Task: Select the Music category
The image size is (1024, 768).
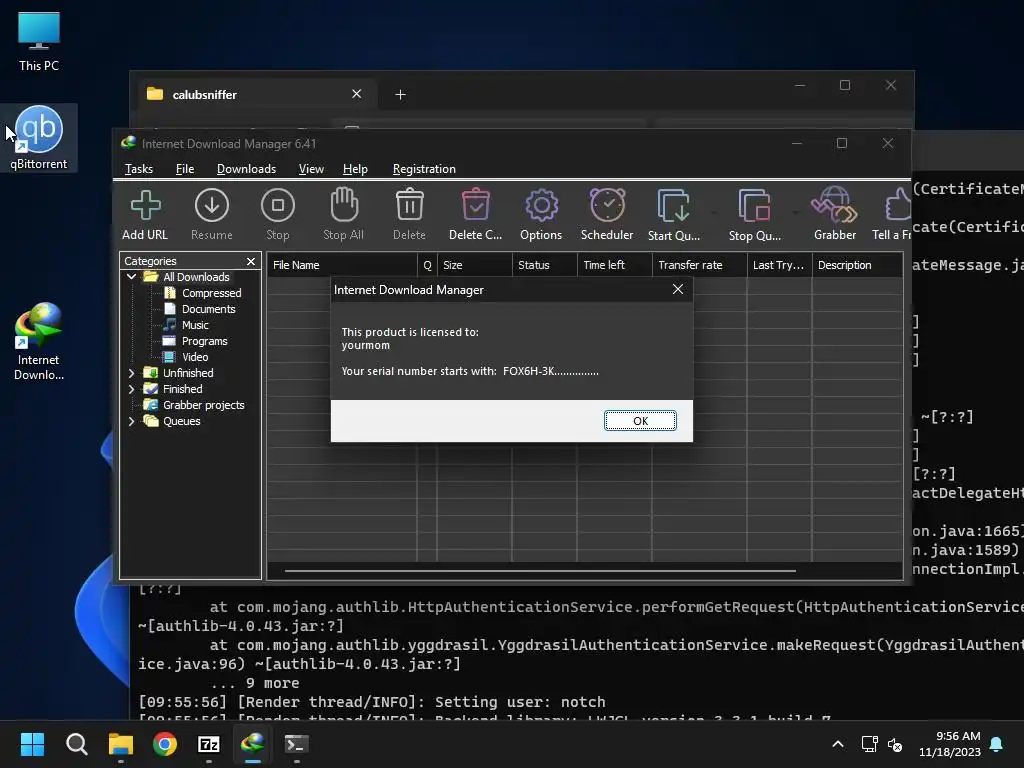Action: pyautogui.click(x=195, y=325)
